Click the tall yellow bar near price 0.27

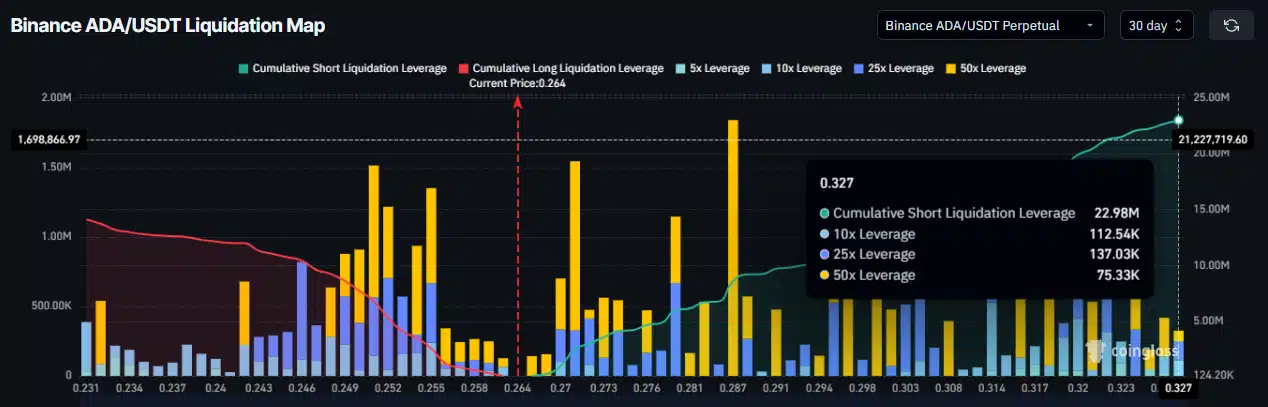tap(575, 240)
